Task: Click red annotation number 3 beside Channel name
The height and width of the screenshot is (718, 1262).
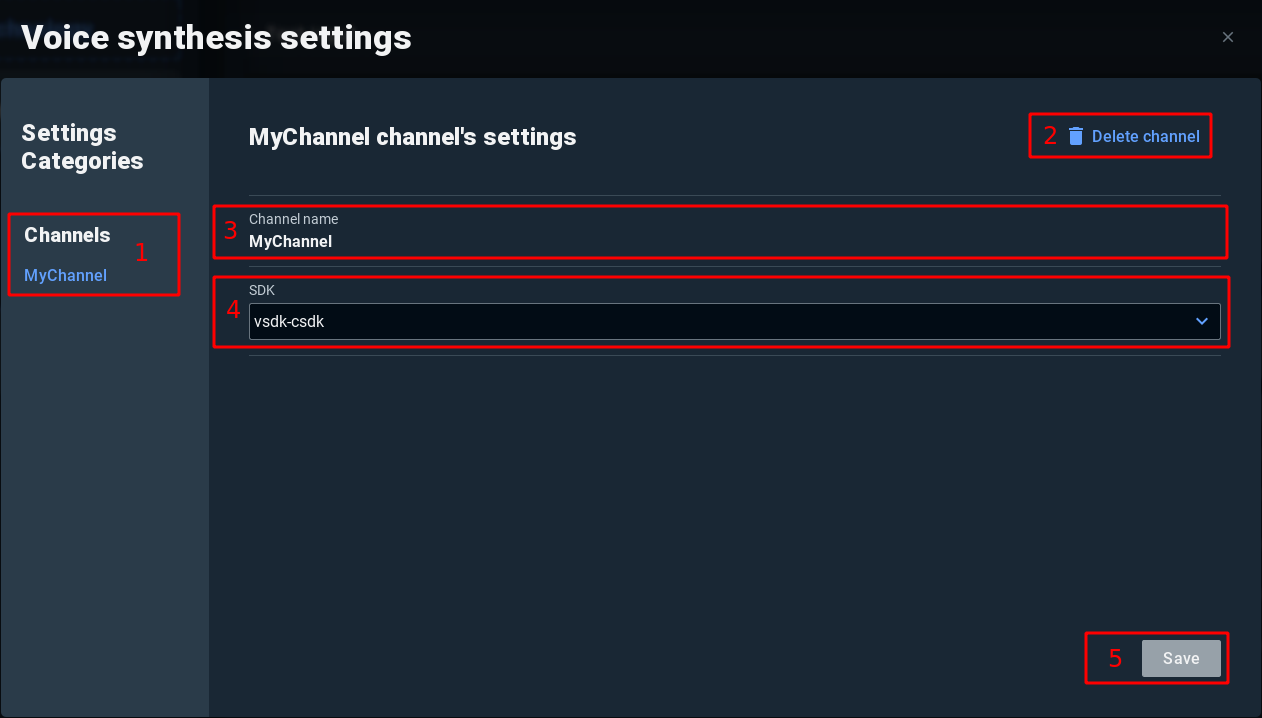Action: pos(231,231)
